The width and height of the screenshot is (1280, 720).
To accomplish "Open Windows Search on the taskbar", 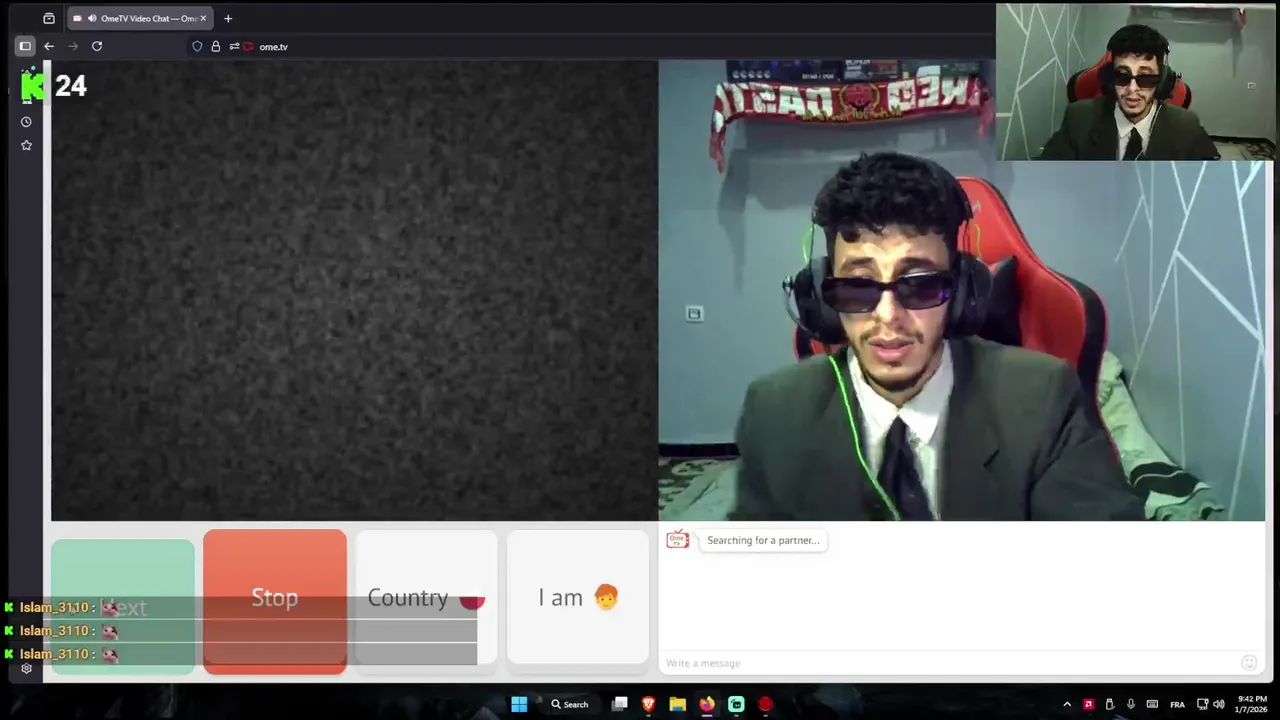I will coord(570,704).
